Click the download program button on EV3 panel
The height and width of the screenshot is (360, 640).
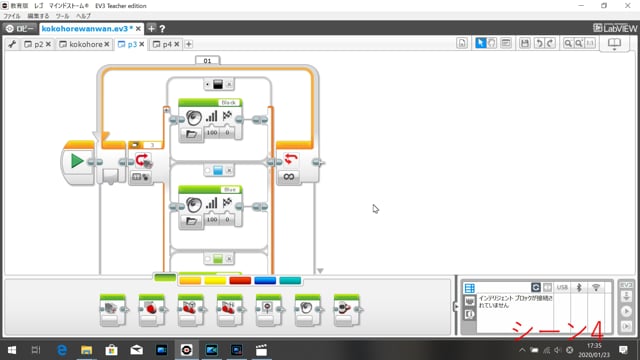[626, 297]
